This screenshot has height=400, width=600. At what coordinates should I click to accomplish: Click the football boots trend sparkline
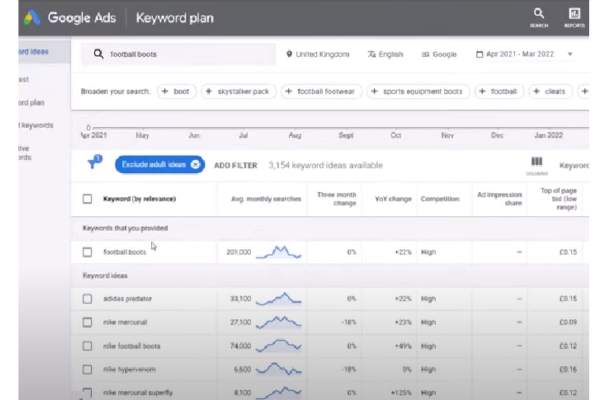pos(279,252)
